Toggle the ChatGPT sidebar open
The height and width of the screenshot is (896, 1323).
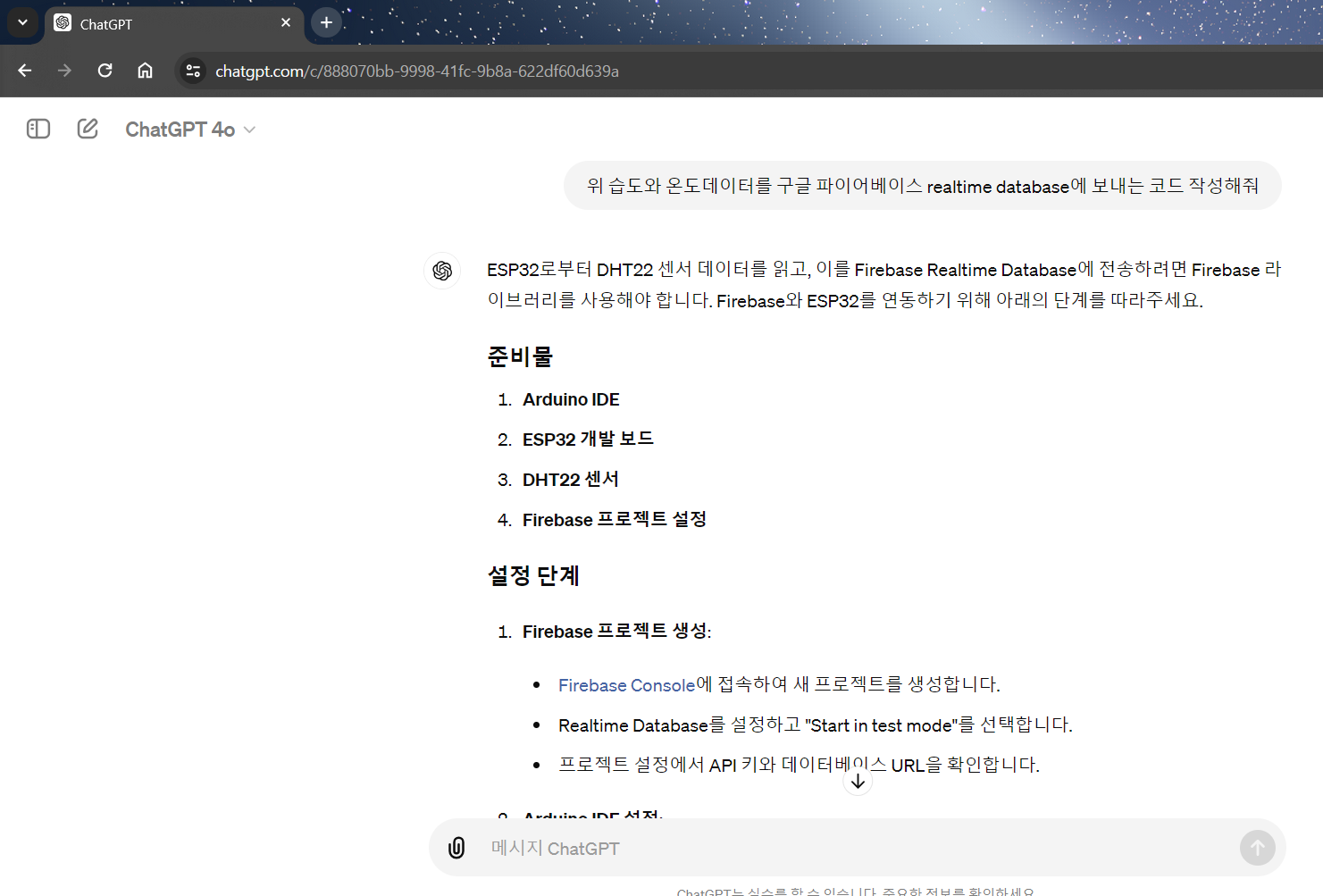(x=38, y=129)
